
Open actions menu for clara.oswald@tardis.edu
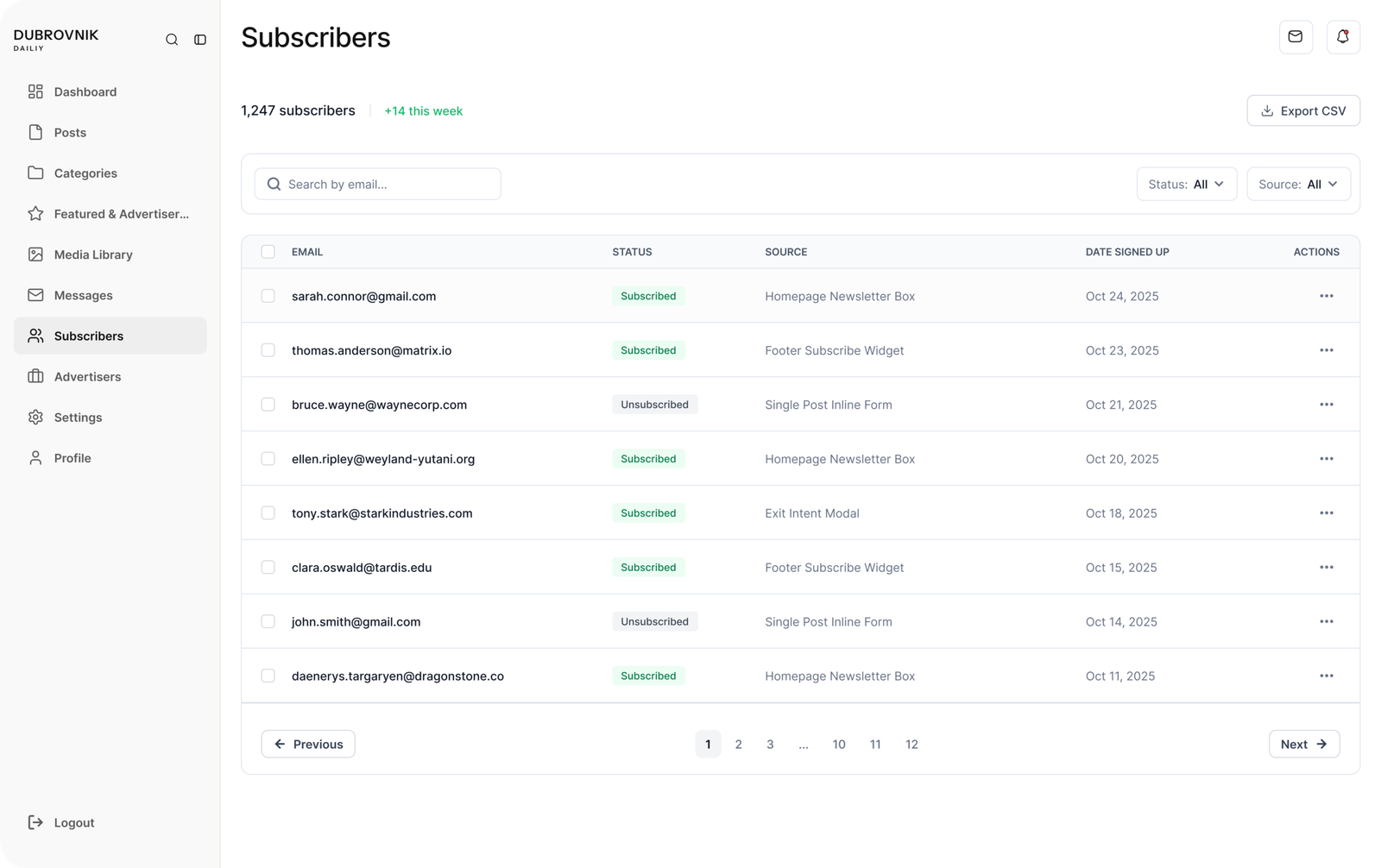pos(1327,567)
